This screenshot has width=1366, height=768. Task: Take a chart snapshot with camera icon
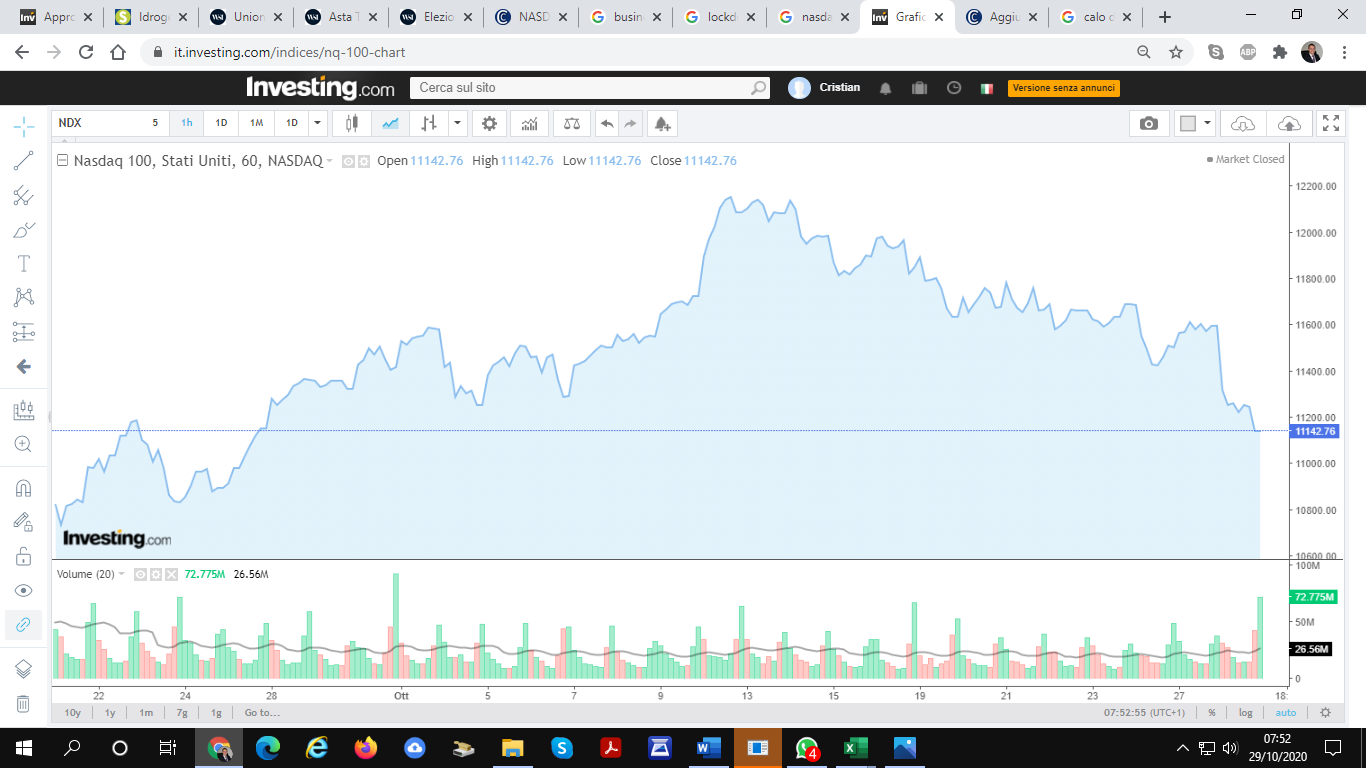[1149, 123]
